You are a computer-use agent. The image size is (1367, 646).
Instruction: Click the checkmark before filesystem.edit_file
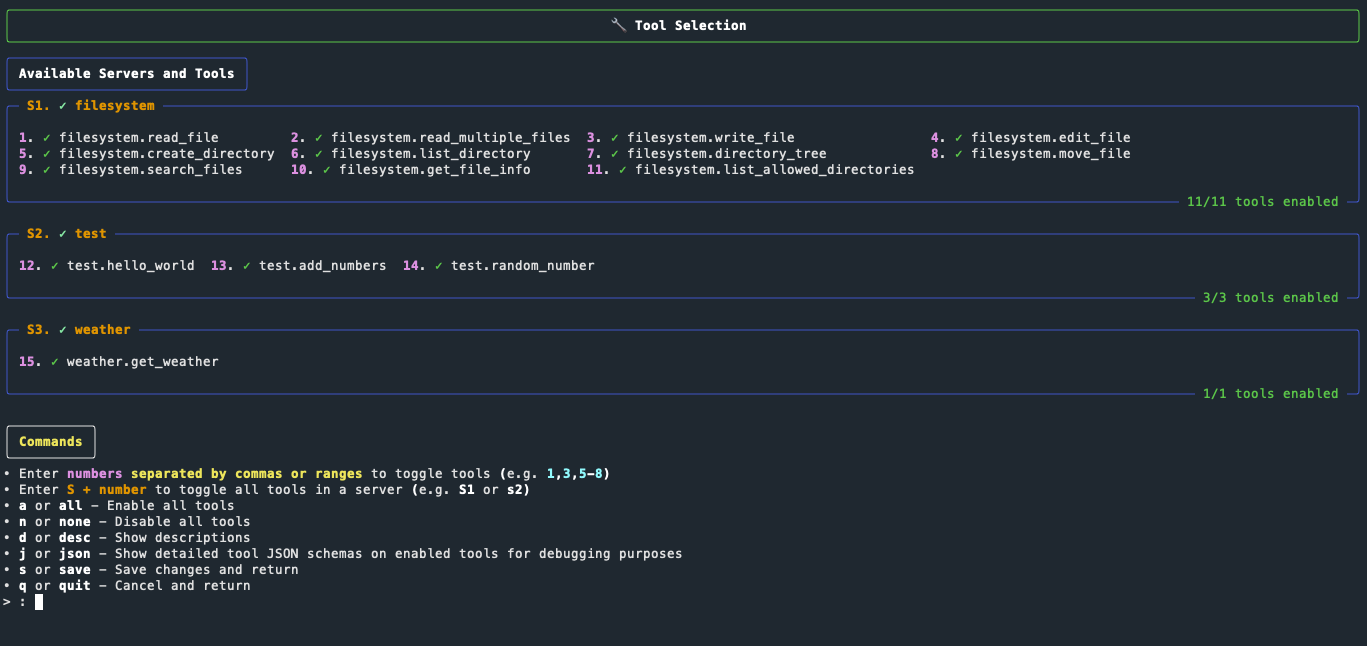click(x=959, y=138)
